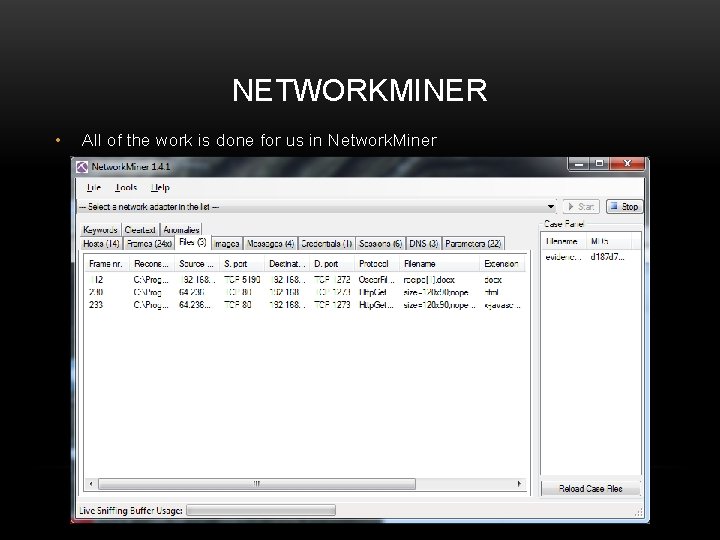The image size is (720, 540).
Task: Minimize the NetworkMiner window
Action: coord(579,164)
